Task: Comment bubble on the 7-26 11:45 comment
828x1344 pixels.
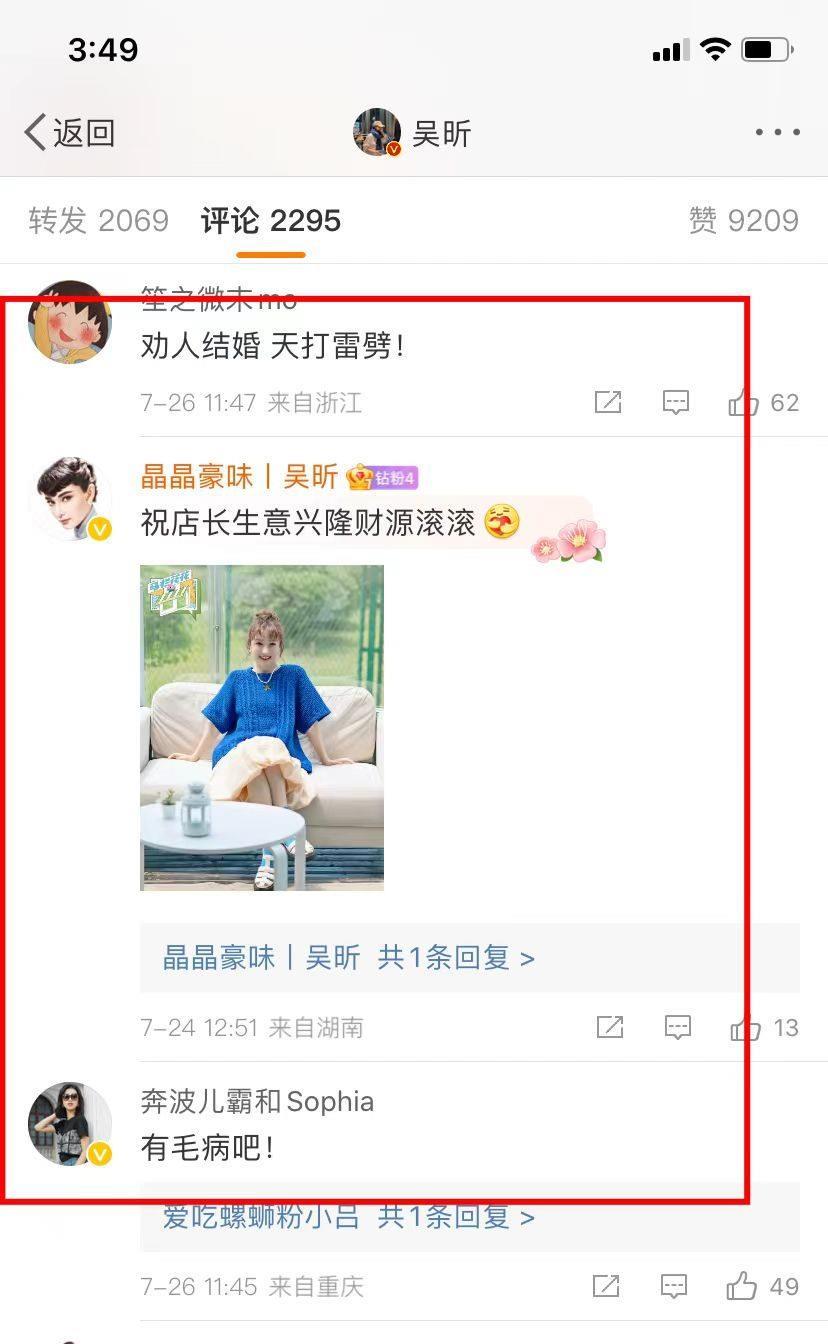Action: [x=674, y=1286]
